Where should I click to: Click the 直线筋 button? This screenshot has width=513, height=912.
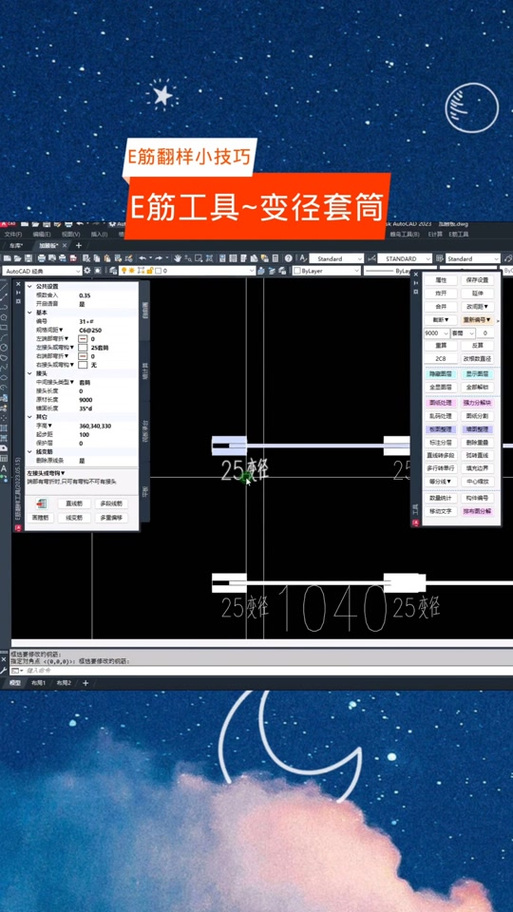tap(74, 503)
